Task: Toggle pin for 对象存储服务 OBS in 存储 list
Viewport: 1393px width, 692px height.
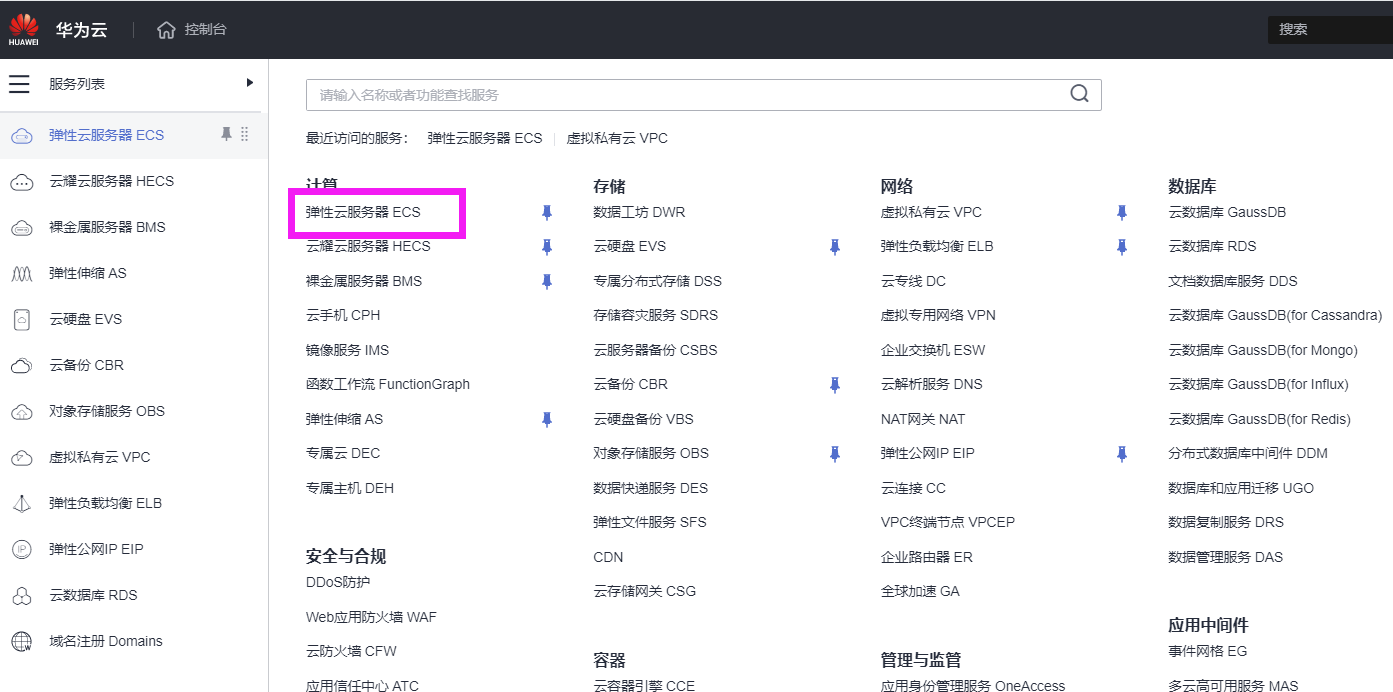Action: point(834,454)
